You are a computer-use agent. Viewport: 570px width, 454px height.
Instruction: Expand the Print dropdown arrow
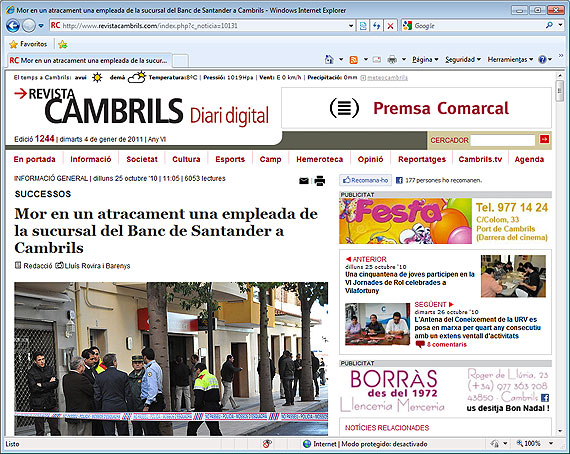click(404, 59)
